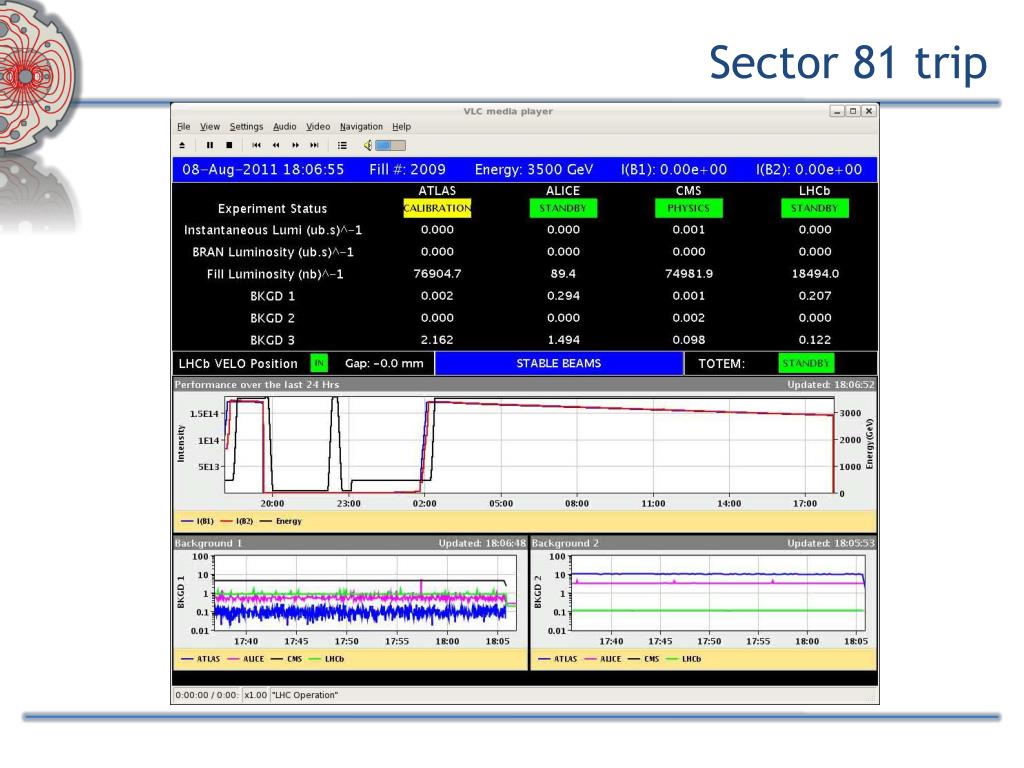This screenshot has width=1024, height=768.
Task: Click the x1.00 playback speed indicator
Action: point(255,695)
